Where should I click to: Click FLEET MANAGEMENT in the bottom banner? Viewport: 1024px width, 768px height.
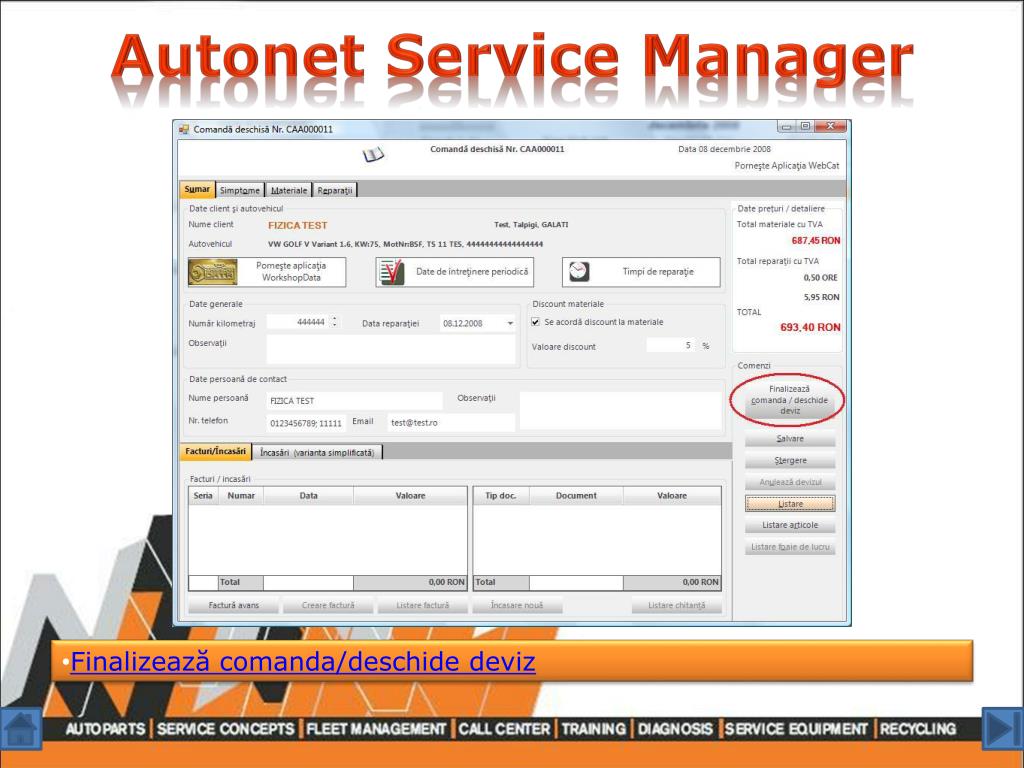tap(376, 729)
